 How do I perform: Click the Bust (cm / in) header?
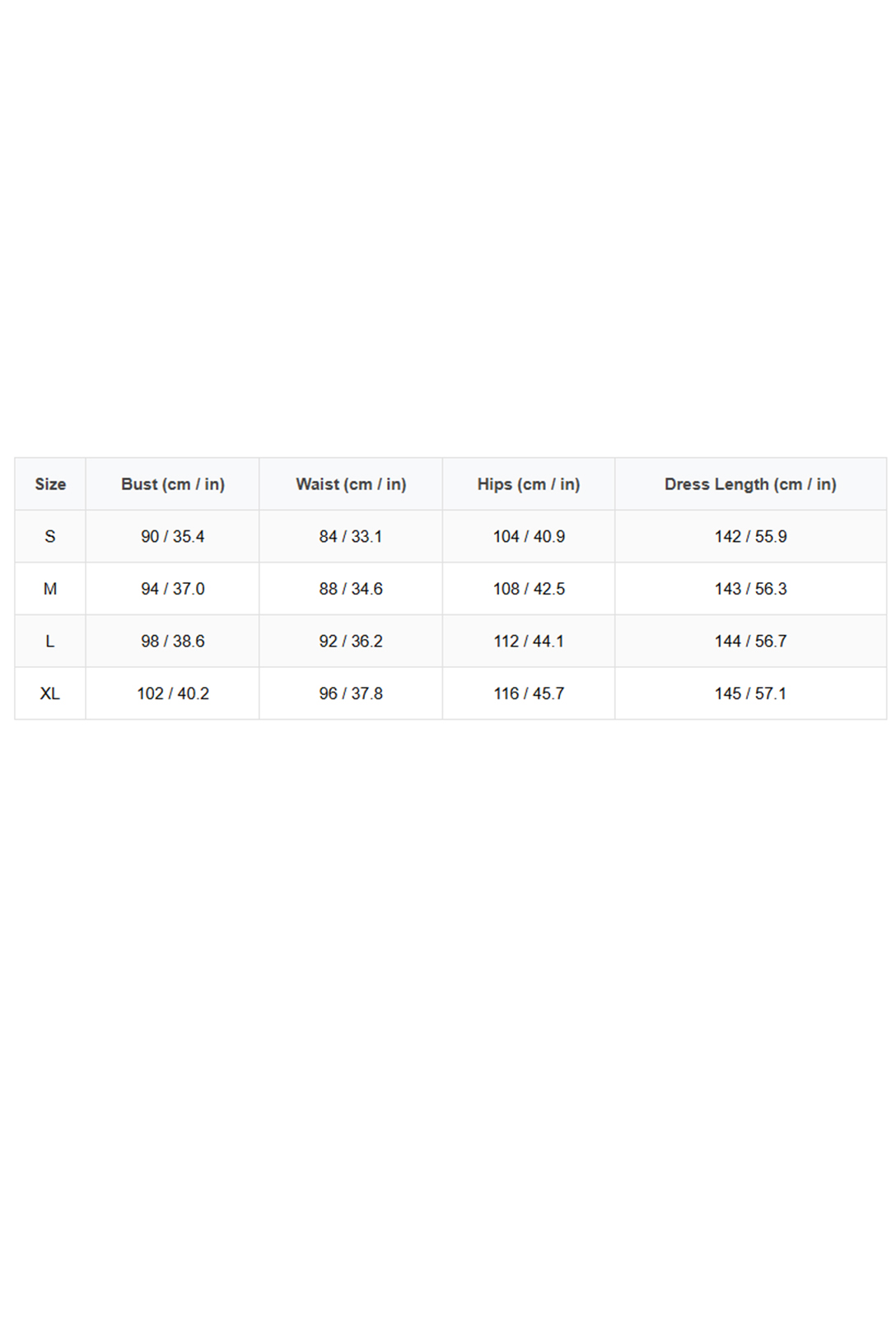(x=173, y=484)
